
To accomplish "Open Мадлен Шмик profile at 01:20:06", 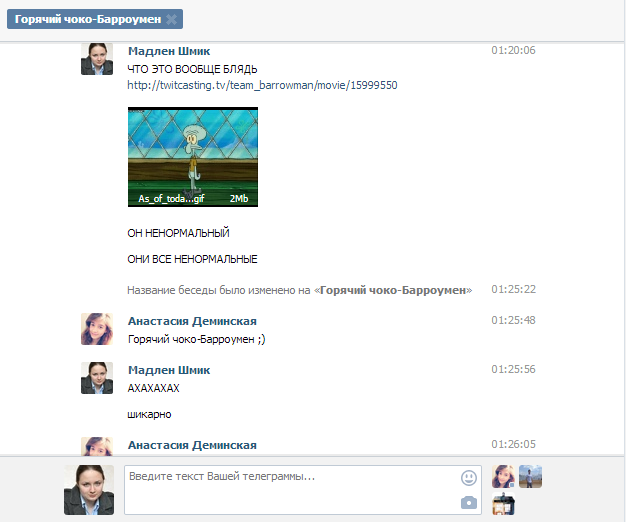I will pyautogui.click(x=169, y=51).
